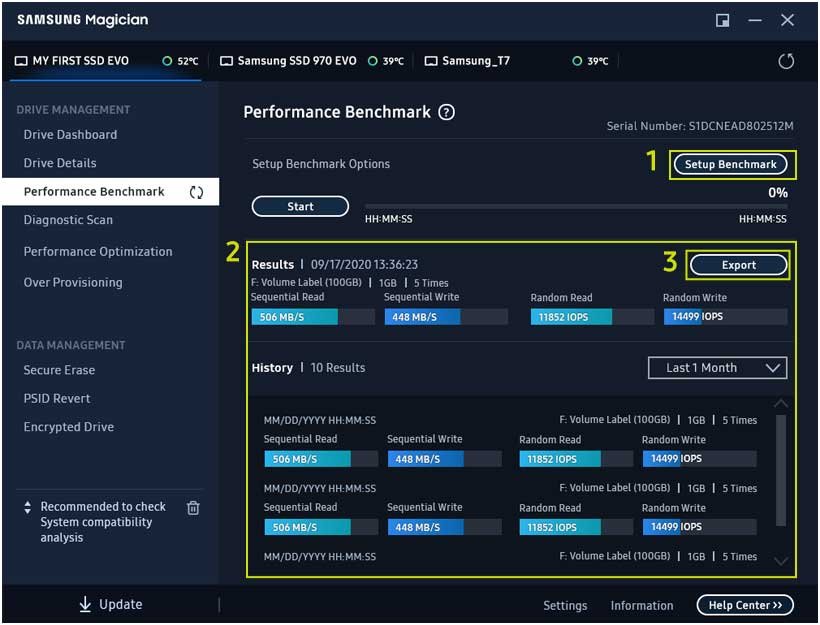The height and width of the screenshot is (625, 820).
Task: Click the spinning arrows icon beside Performance Benchmark
Action: pyautogui.click(x=196, y=192)
